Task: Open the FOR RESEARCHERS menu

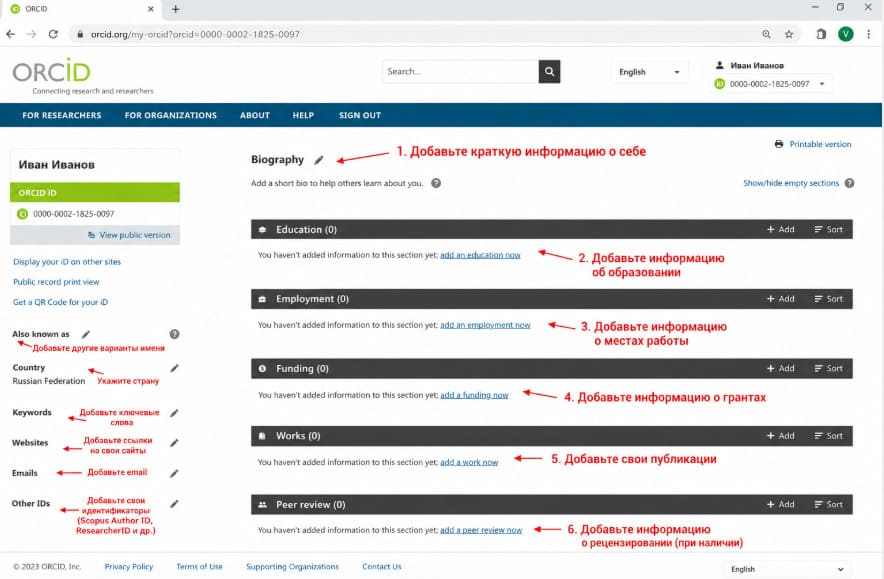Action: click(x=62, y=116)
